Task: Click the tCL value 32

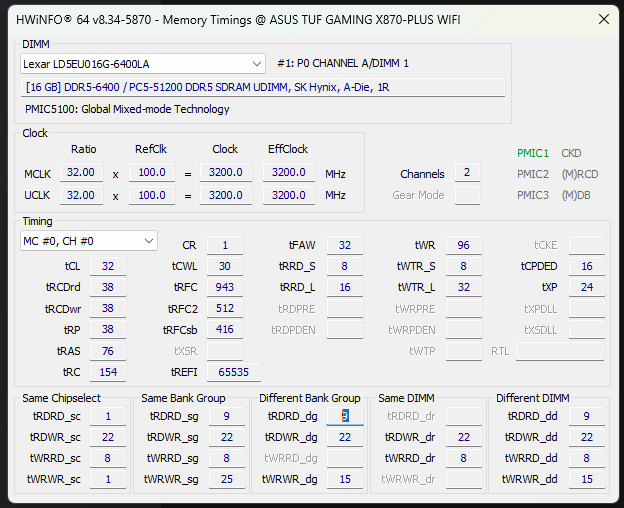Action: (108, 266)
